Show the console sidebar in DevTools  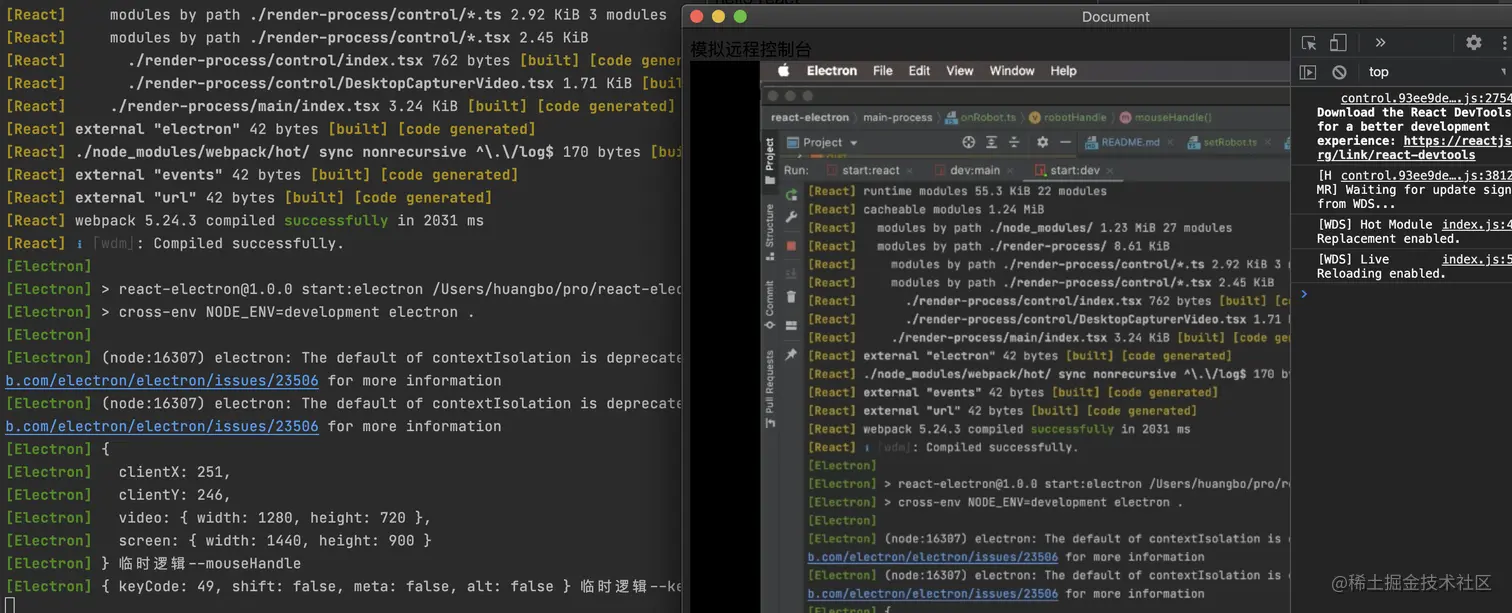click(x=1308, y=72)
